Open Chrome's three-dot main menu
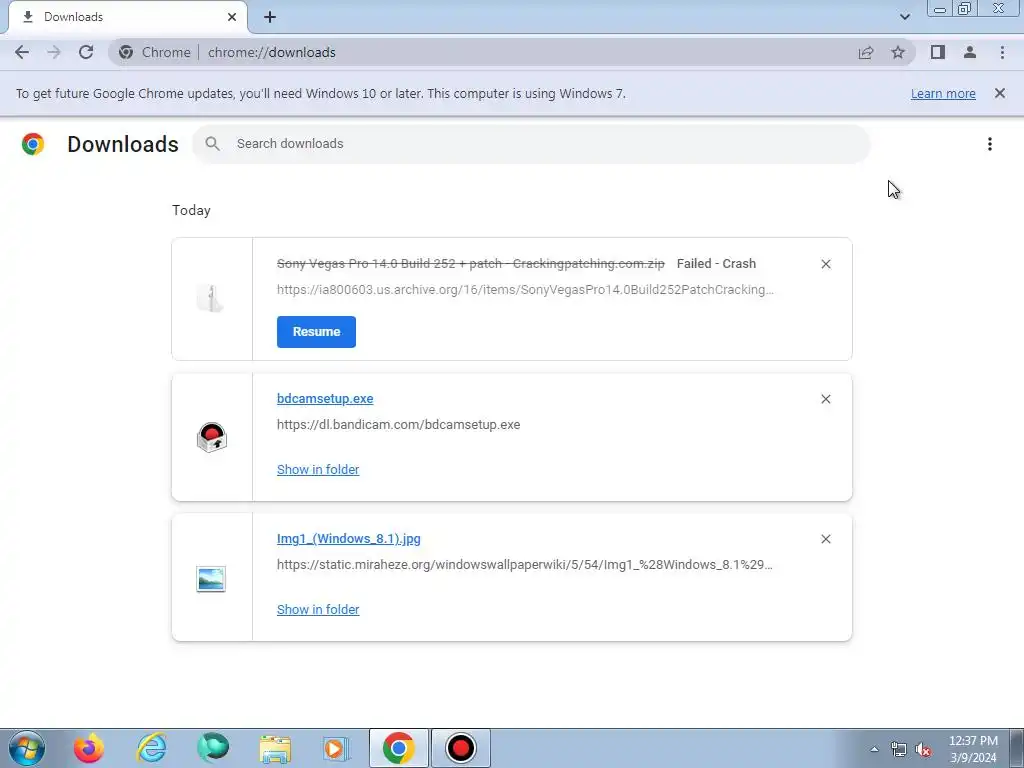 1002,52
